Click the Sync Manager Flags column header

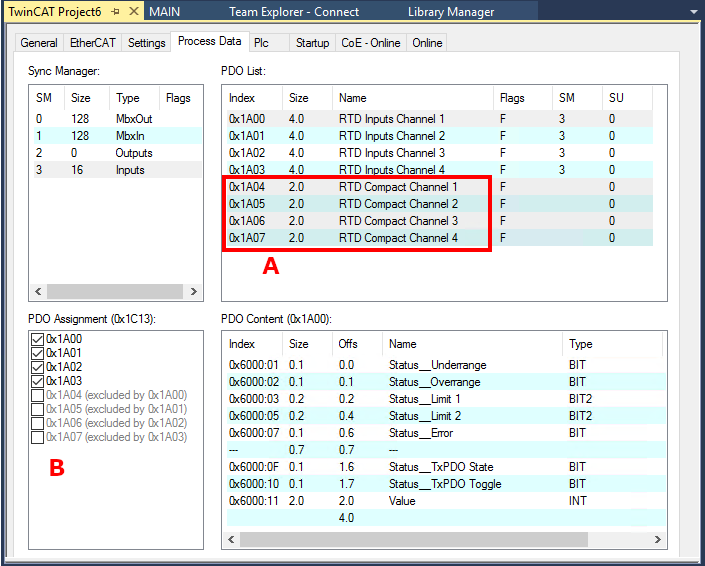181,98
